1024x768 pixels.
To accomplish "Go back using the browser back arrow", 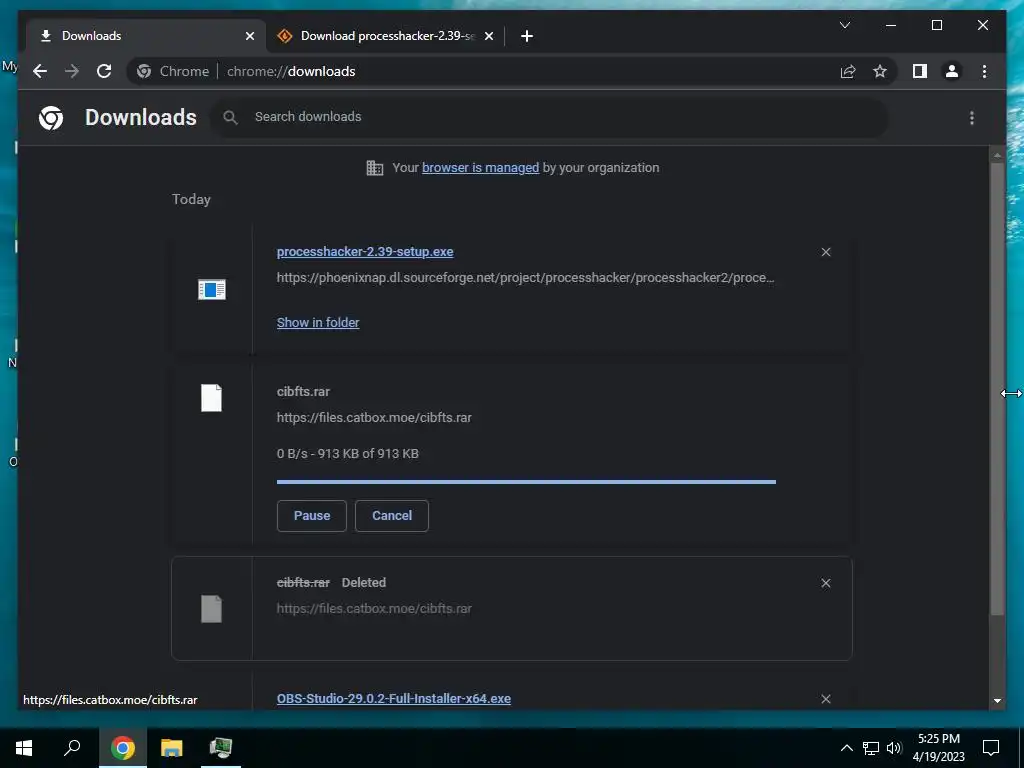I will (x=40, y=71).
